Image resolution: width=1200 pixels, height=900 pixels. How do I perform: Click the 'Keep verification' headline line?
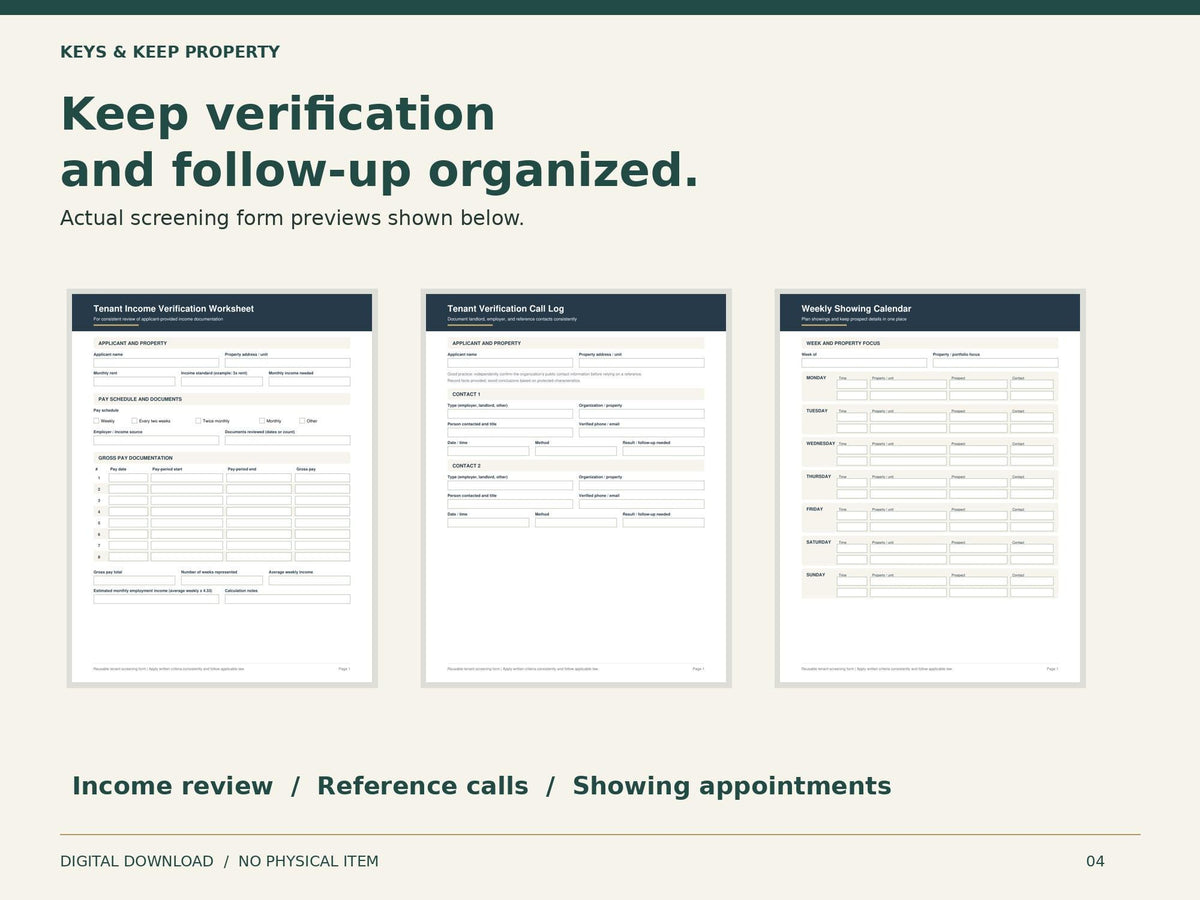pyautogui.click(x=278, y=114)
